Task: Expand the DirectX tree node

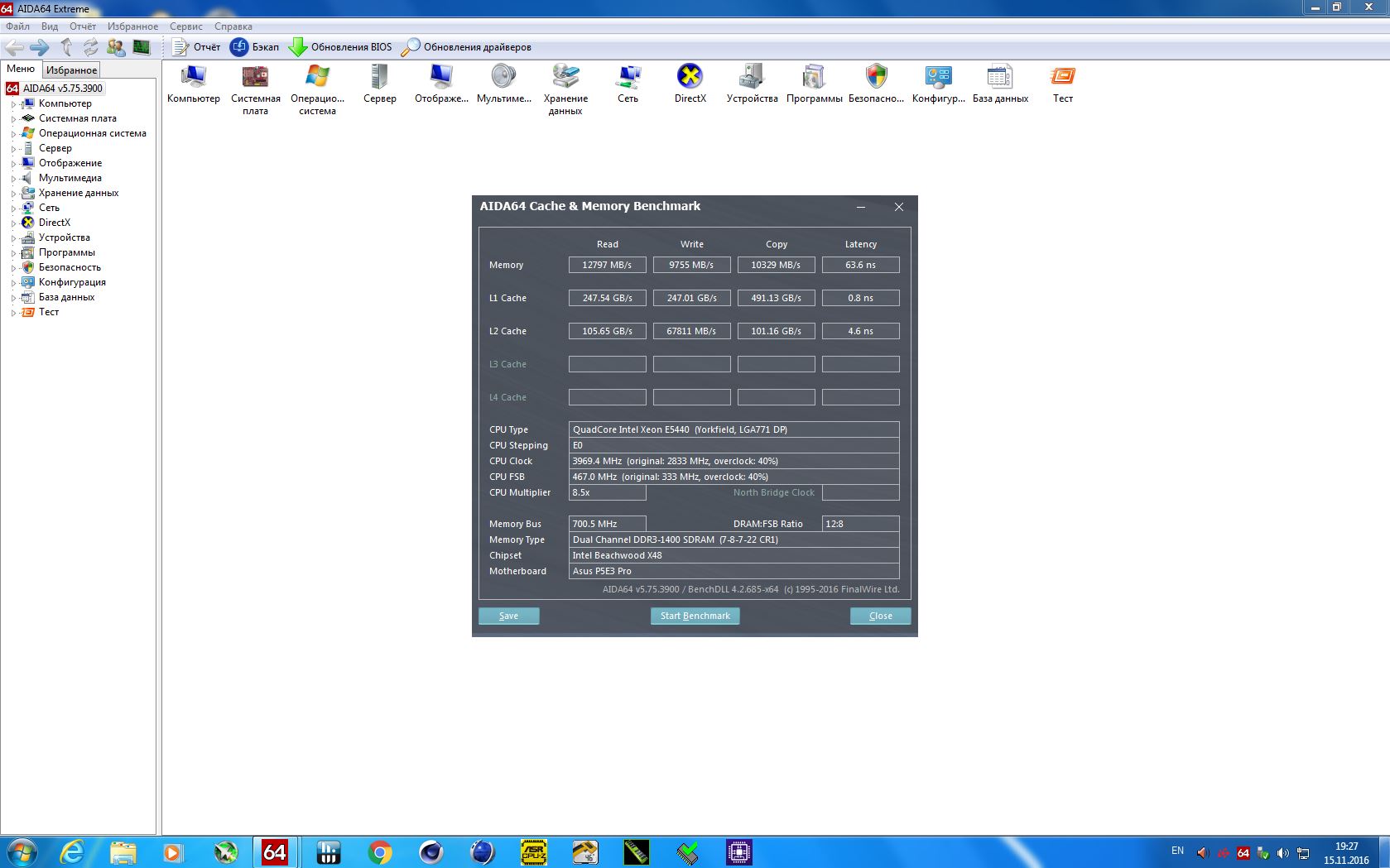Action: (13, 223)
